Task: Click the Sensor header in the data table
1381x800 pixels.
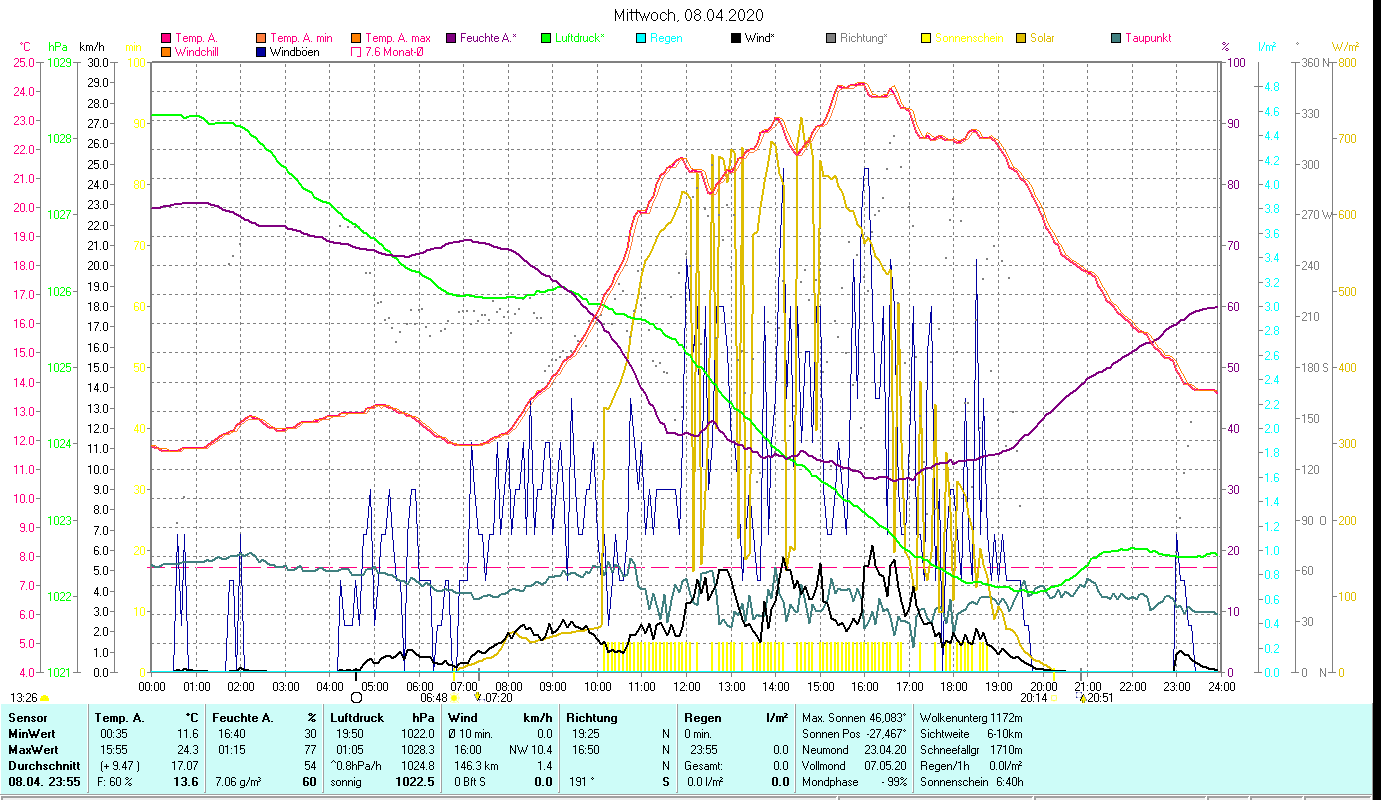Action: (26, 718)
